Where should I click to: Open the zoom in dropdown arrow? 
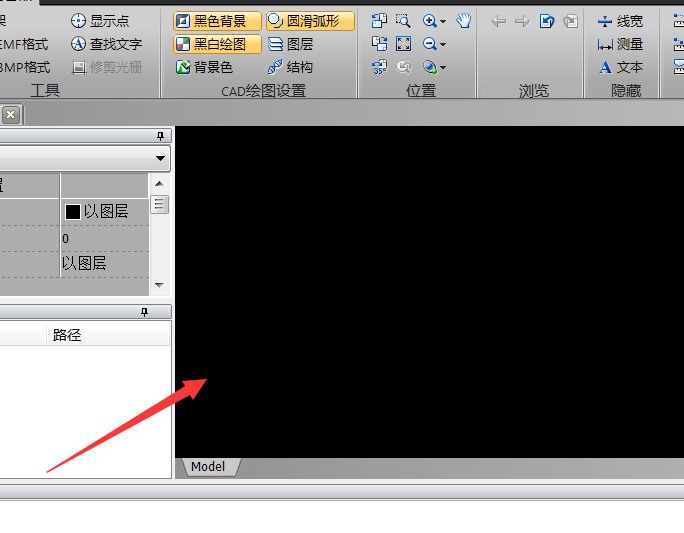coord(443,21)
